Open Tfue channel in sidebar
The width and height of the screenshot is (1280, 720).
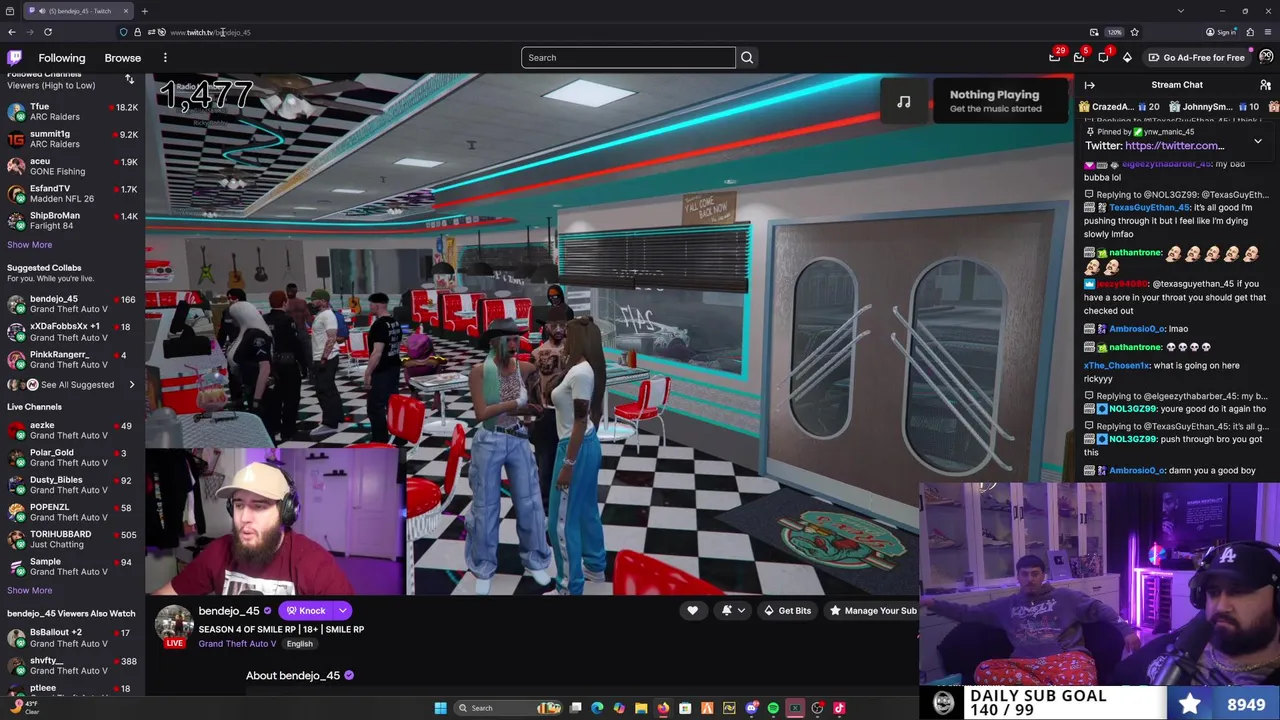(72, 112)
